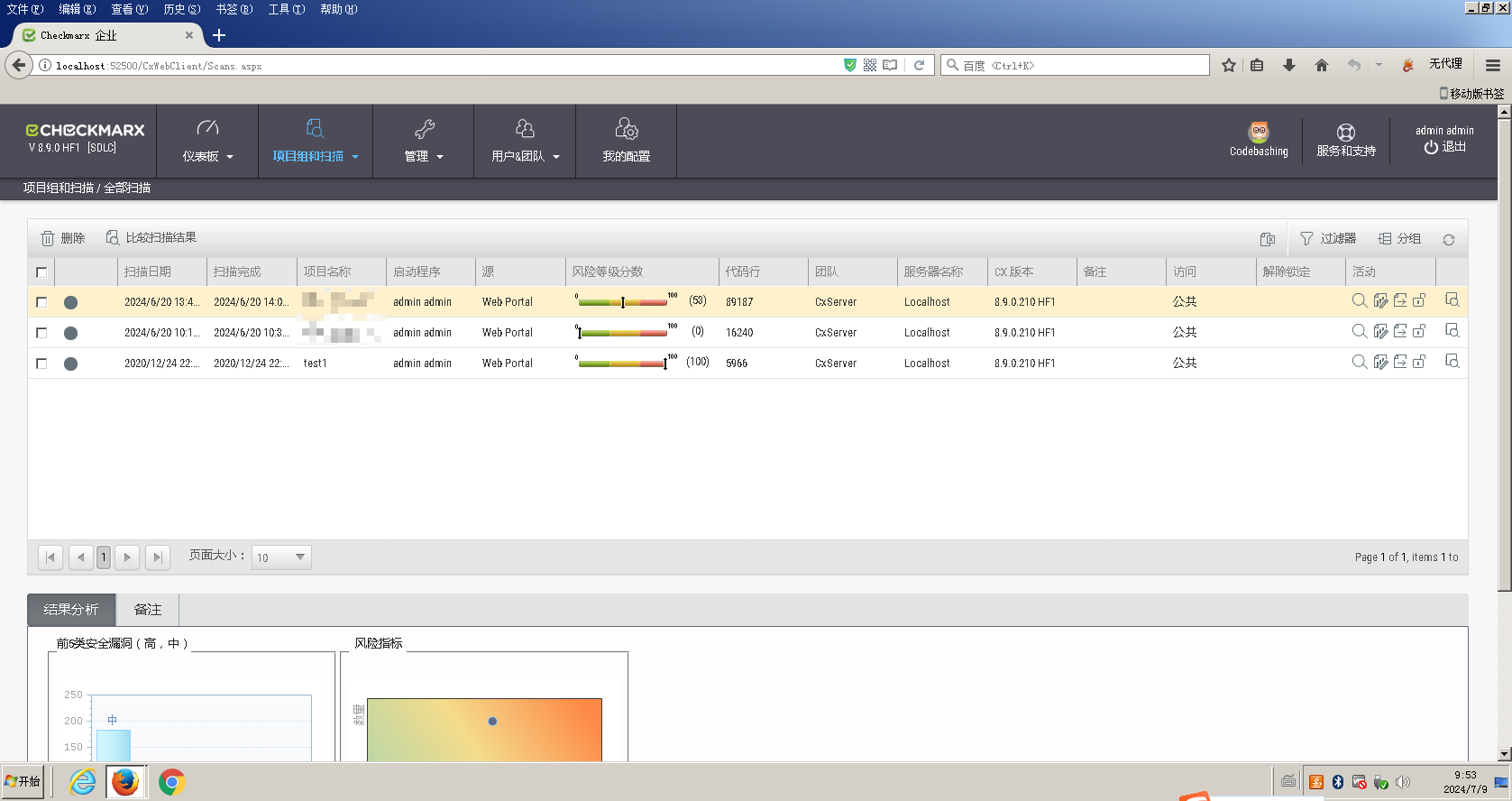Export scan icon in 16240 row
Image resolution: width=1512 pixels, height=801 pixels.
(x=1400, y=331)
